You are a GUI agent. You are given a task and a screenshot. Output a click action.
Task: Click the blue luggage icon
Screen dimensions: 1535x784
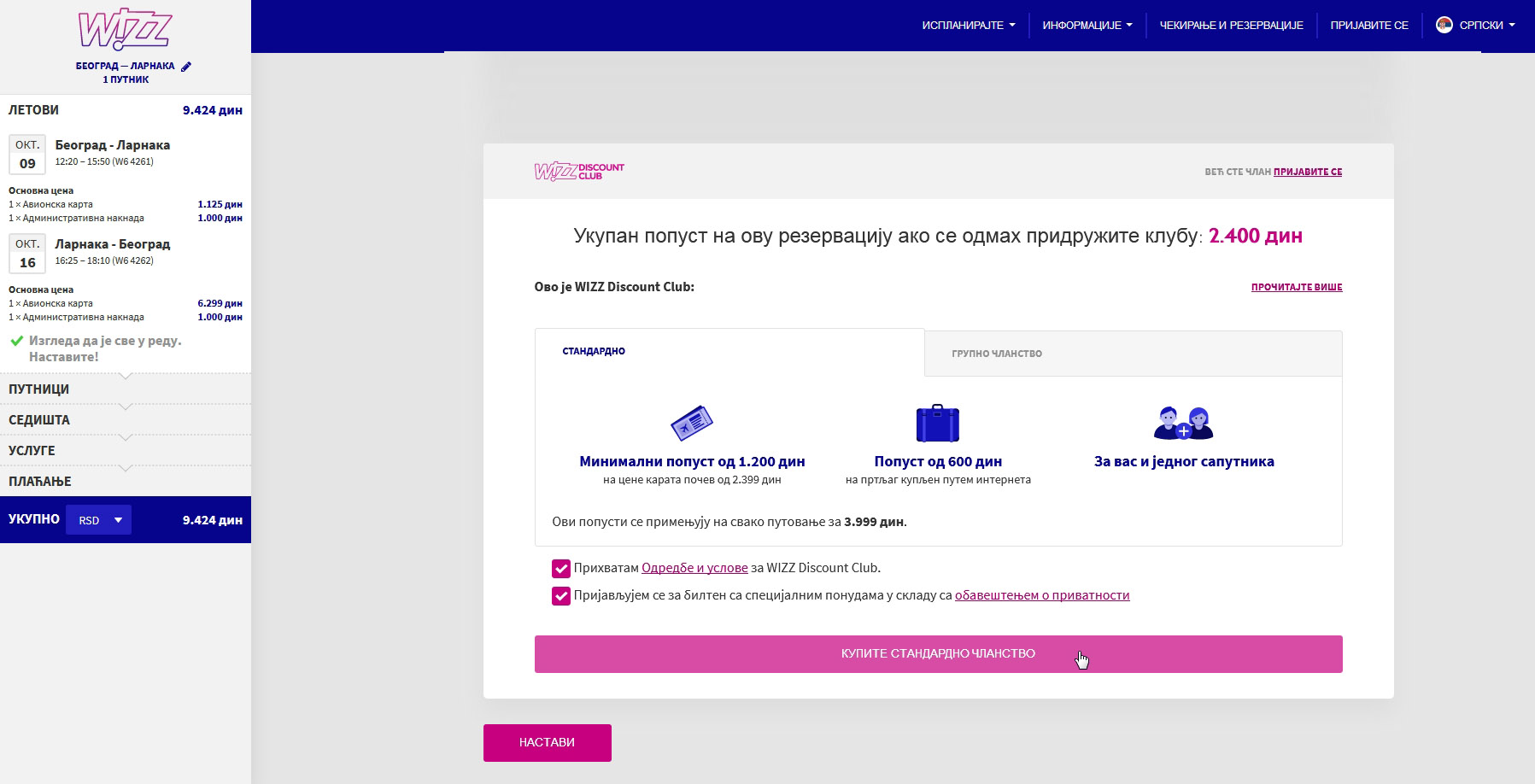coord(938,423)
